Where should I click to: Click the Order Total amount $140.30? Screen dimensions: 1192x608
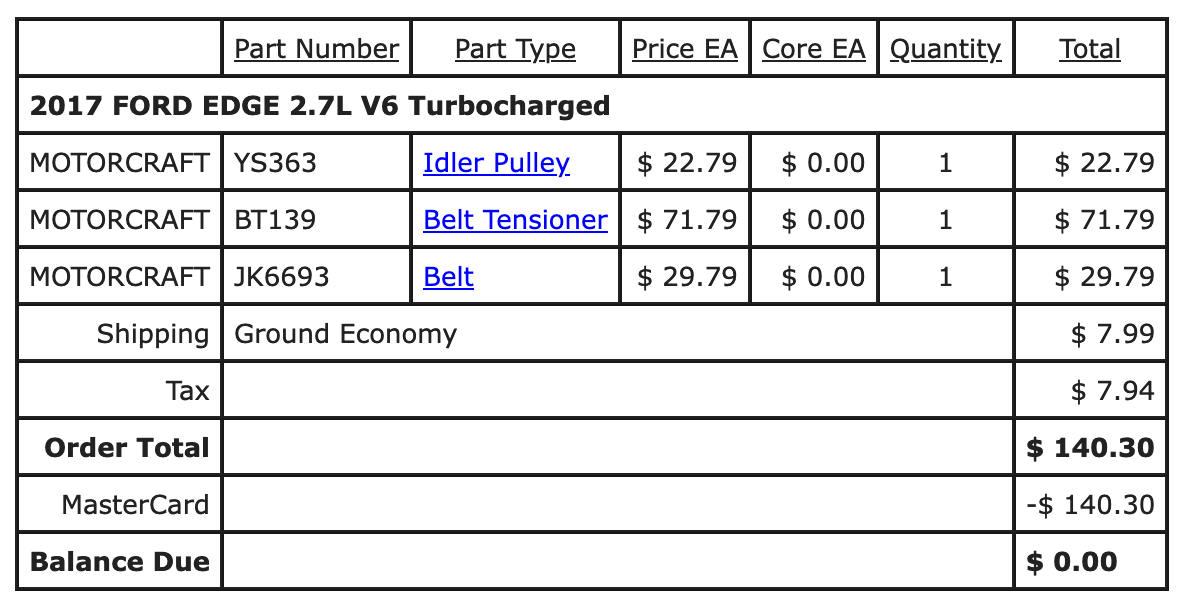click(x=1090, y=448)
